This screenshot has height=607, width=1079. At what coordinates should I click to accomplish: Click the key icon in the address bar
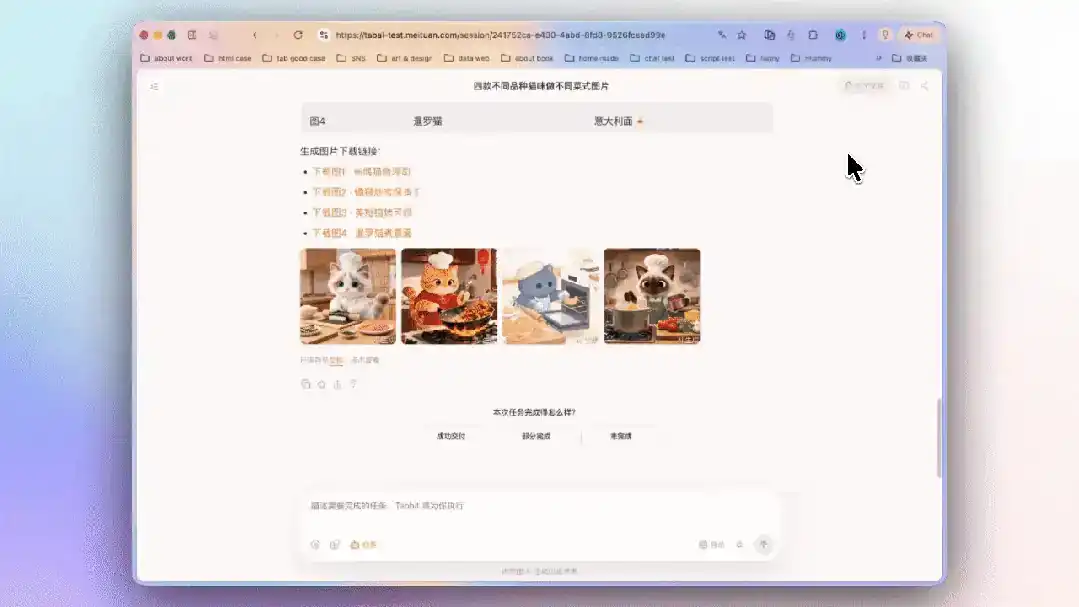click(722, 35)
